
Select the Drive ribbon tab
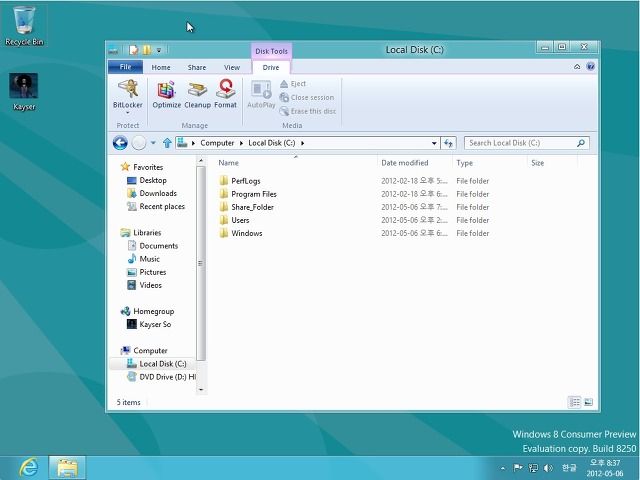[271, 67]
